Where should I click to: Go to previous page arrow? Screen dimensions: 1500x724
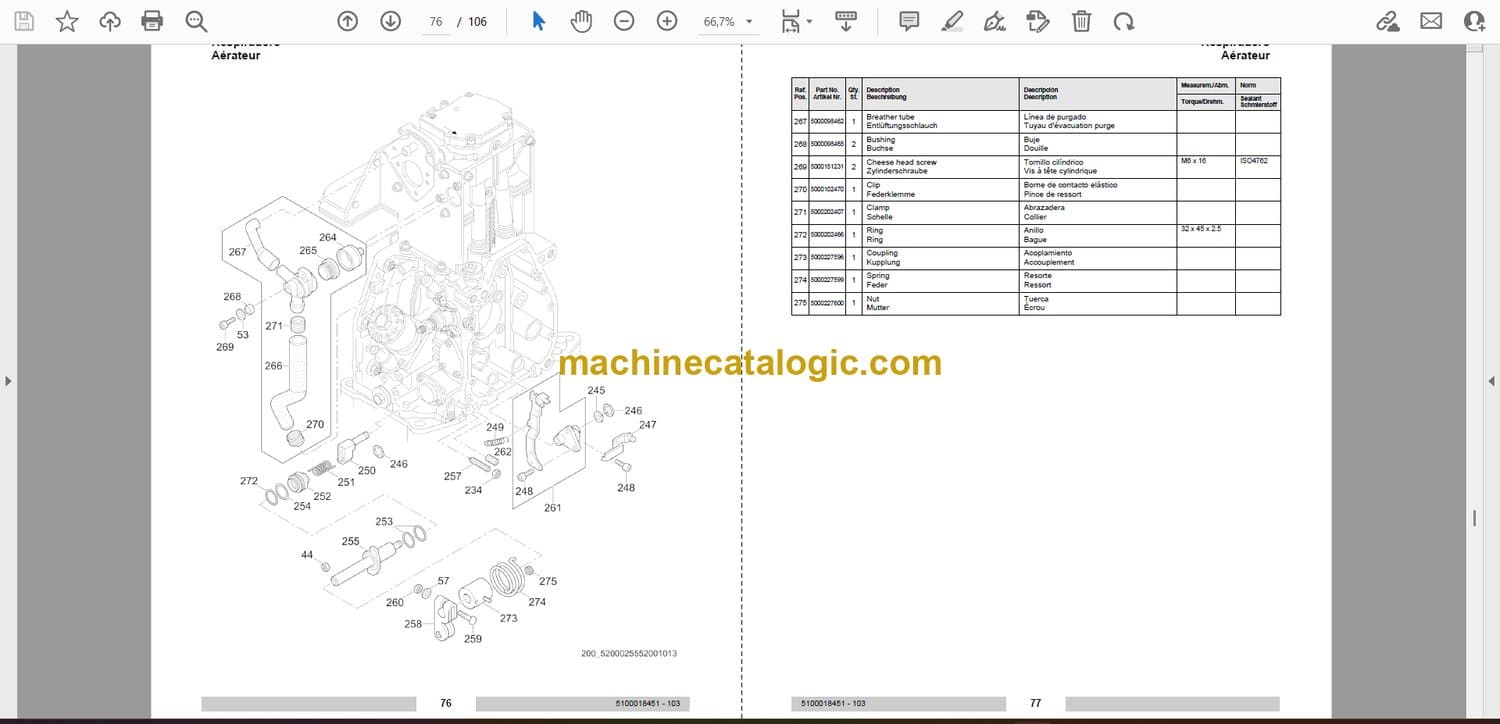(347, 21)
